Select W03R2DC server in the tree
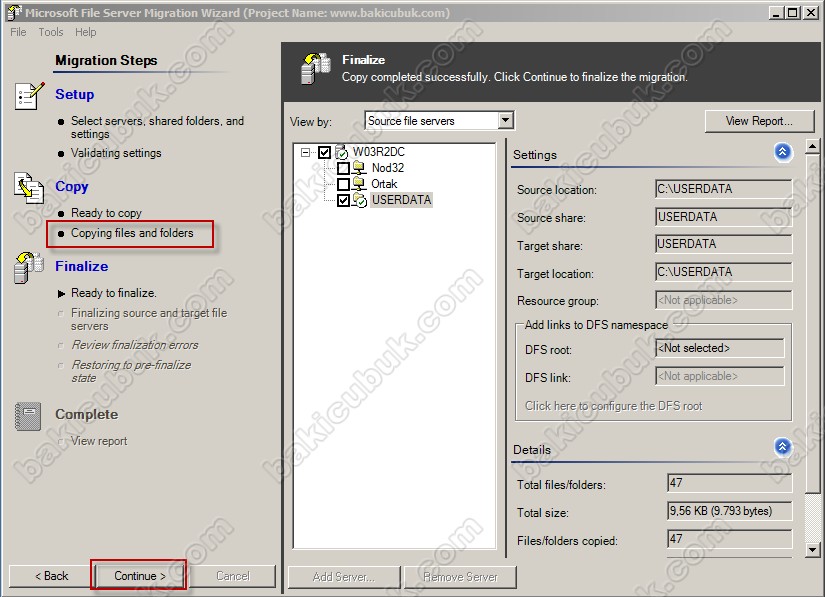Screen dimensions: 825x597 click(x=378, y=152)
